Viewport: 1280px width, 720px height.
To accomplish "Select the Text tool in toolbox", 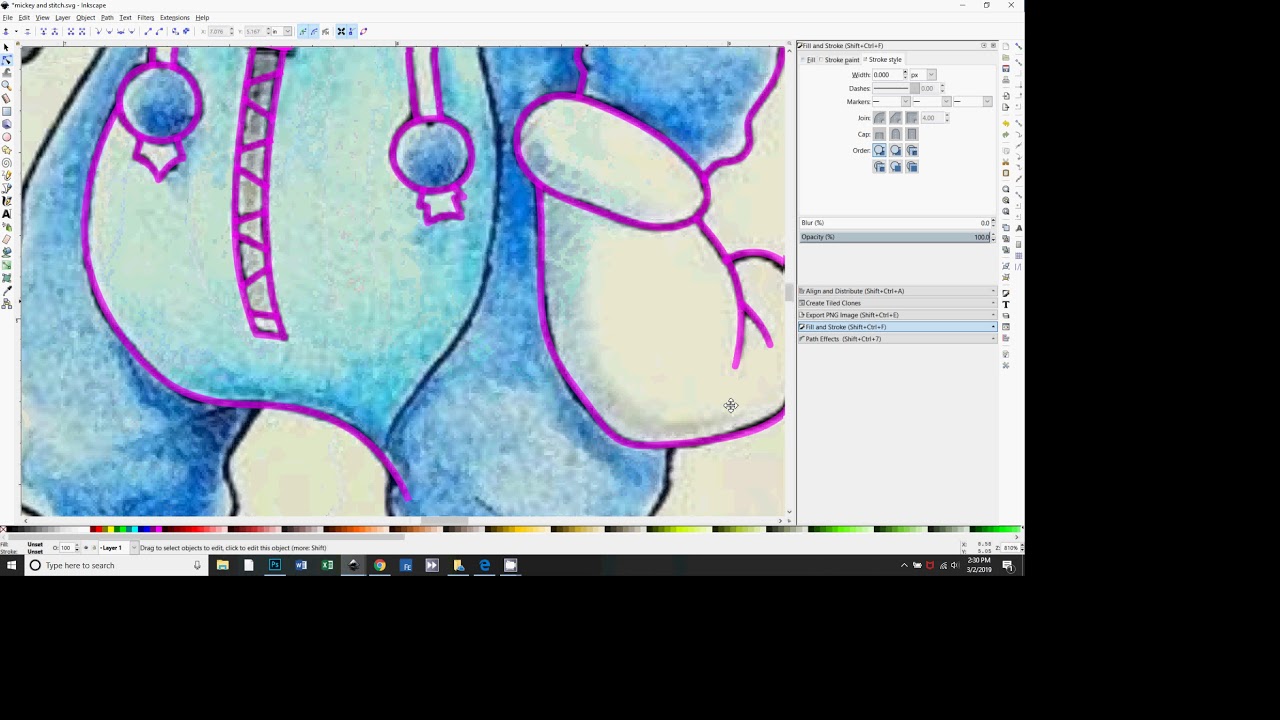I will pyautogui.click(x=7, y=214).
